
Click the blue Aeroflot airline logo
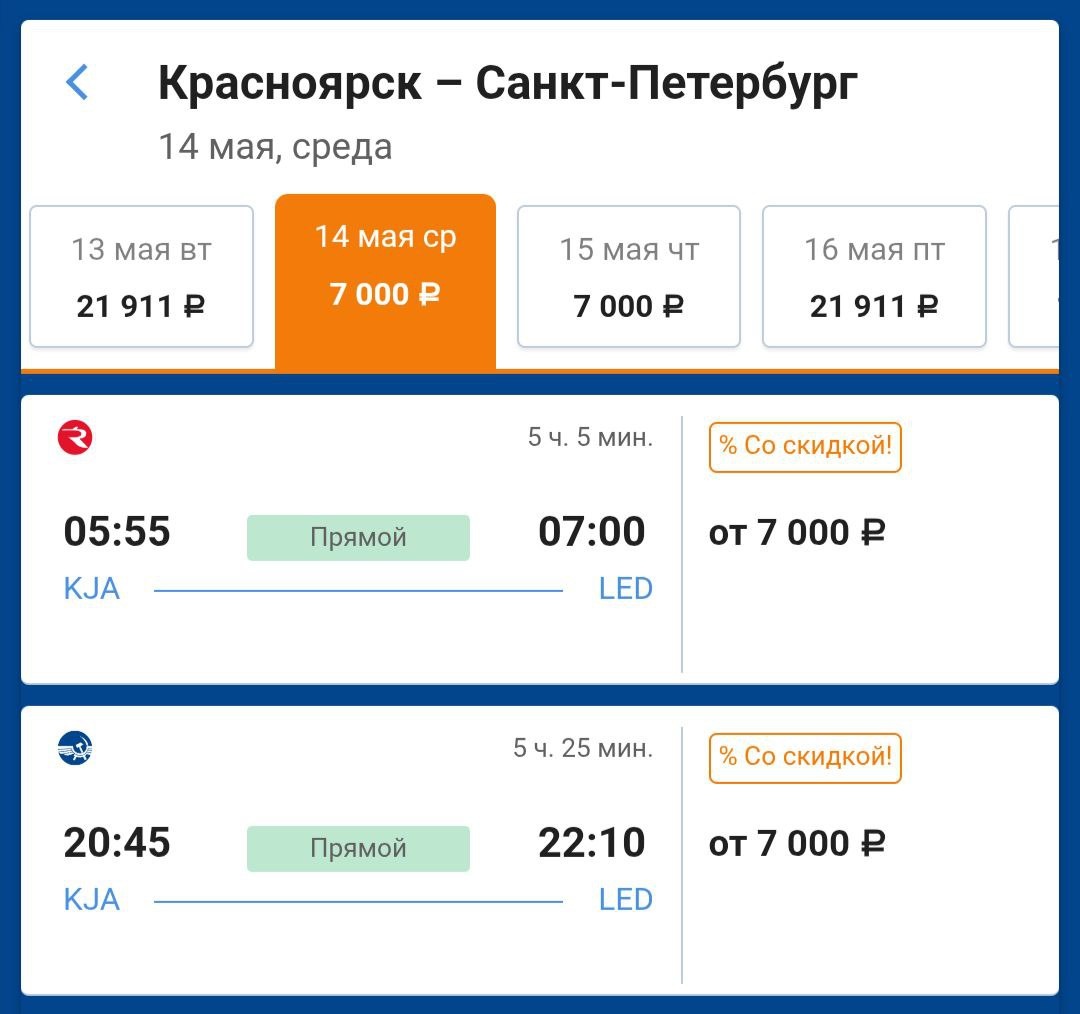[x=75, y=748]
